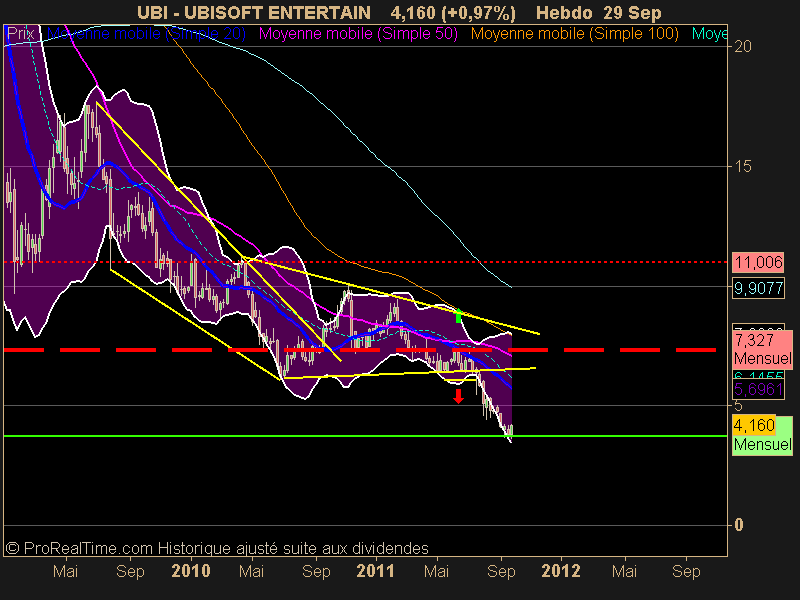Click the 'Hebdo' timeframe label

[x=564, y=13]
